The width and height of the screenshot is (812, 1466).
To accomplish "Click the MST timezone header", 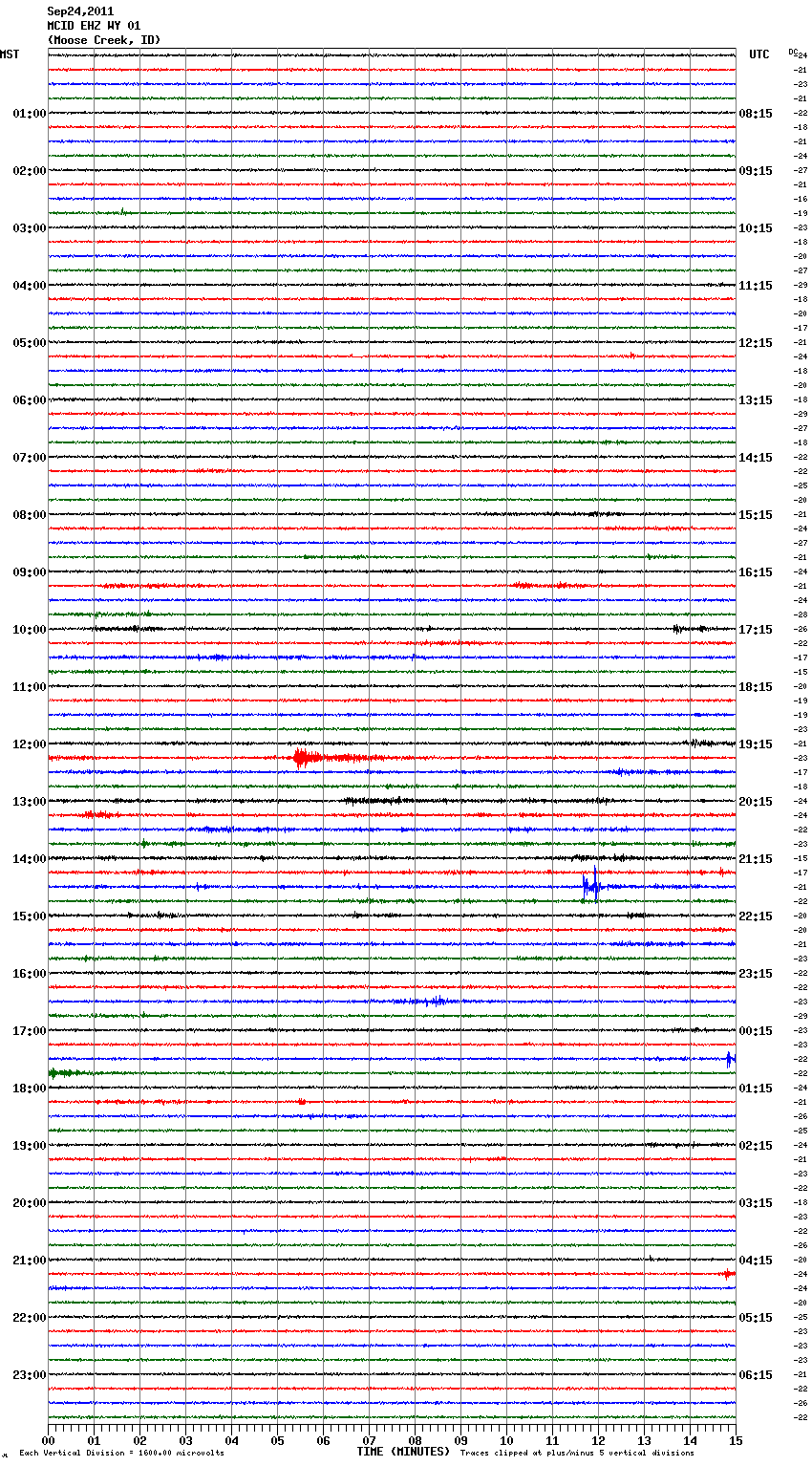I will (x=10, y=54).
